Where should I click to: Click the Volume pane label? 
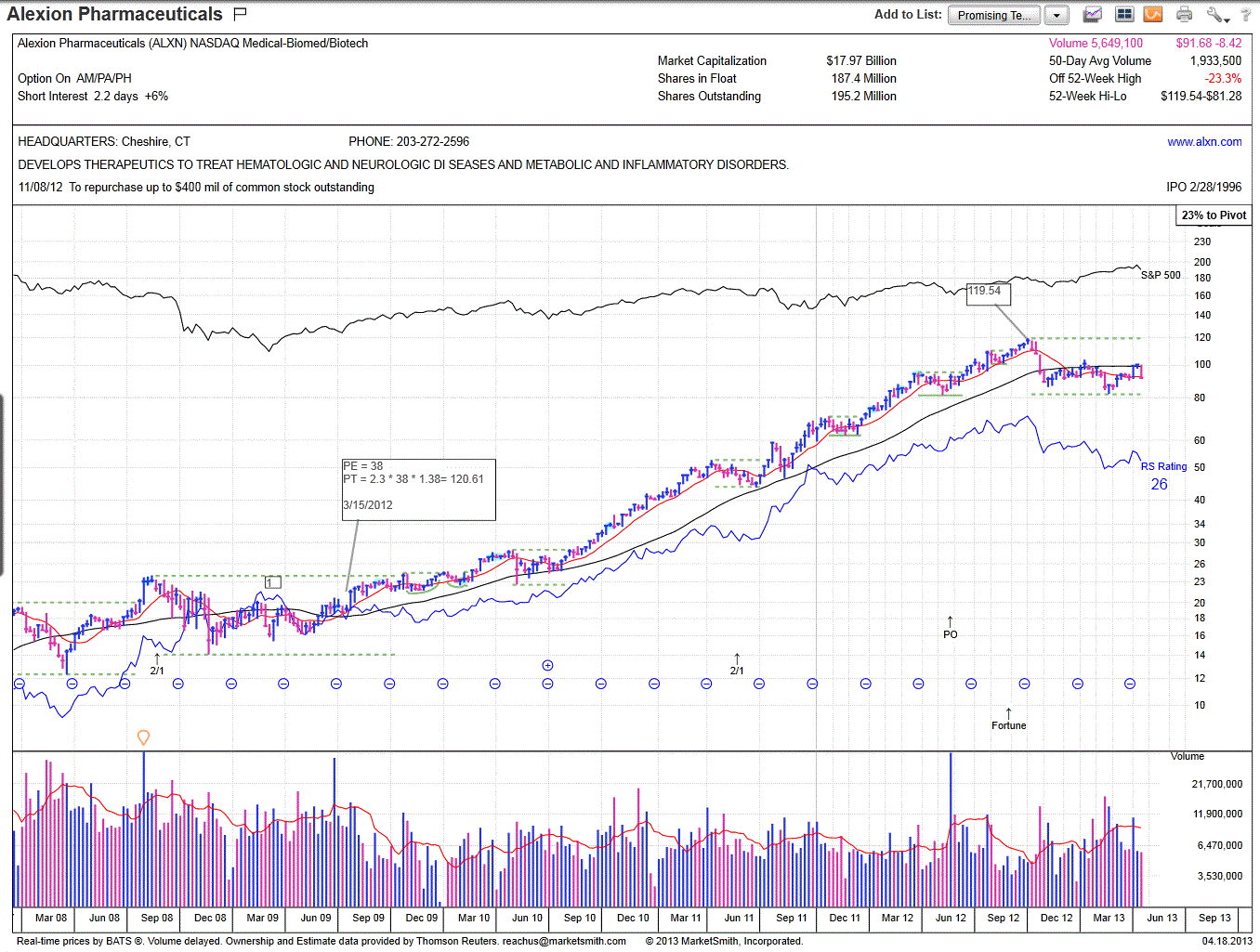[x=1187, y=757]
